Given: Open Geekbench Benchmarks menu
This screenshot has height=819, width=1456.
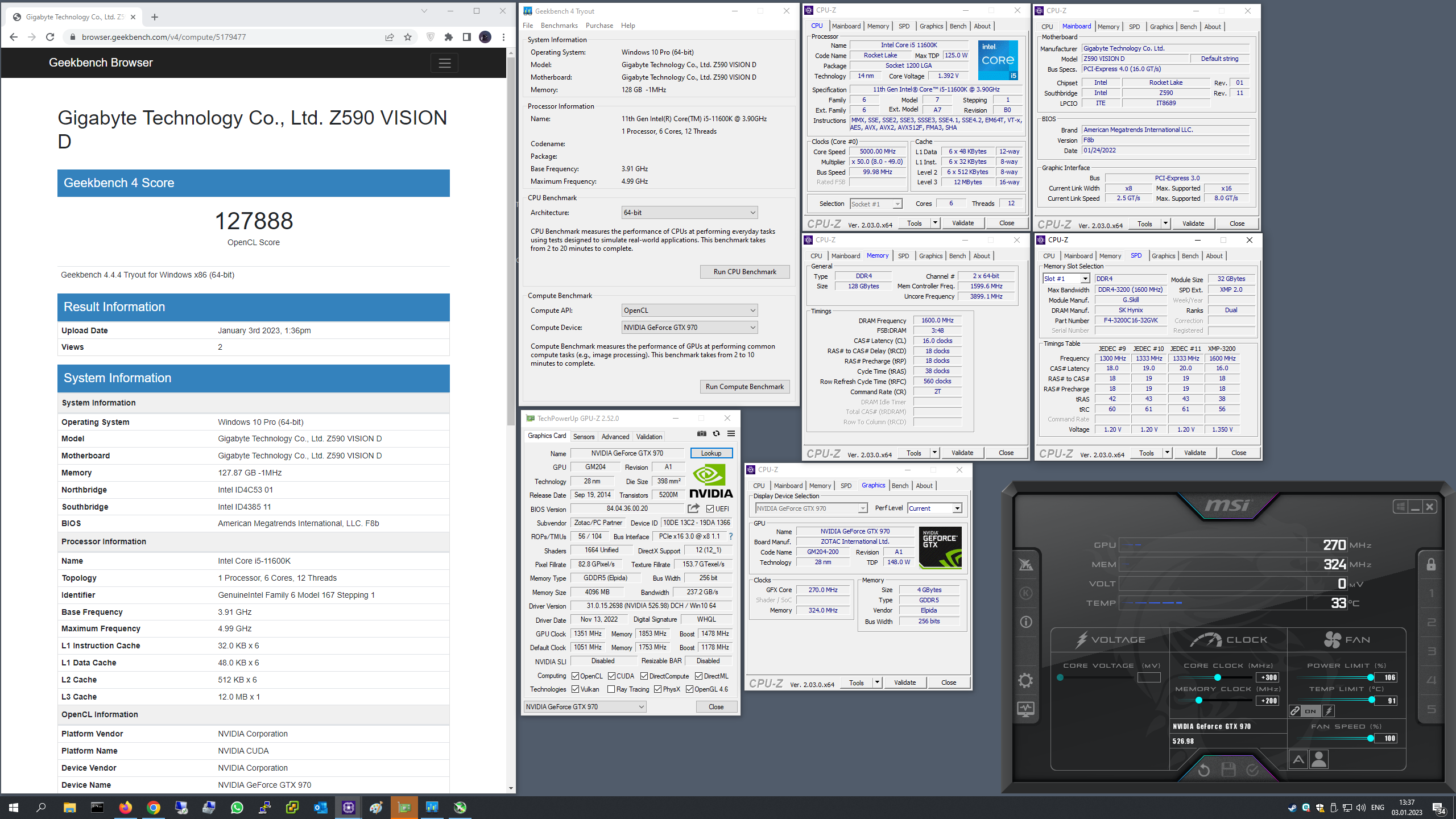Looking at the screenshot, I should click(x=559, y=26).
